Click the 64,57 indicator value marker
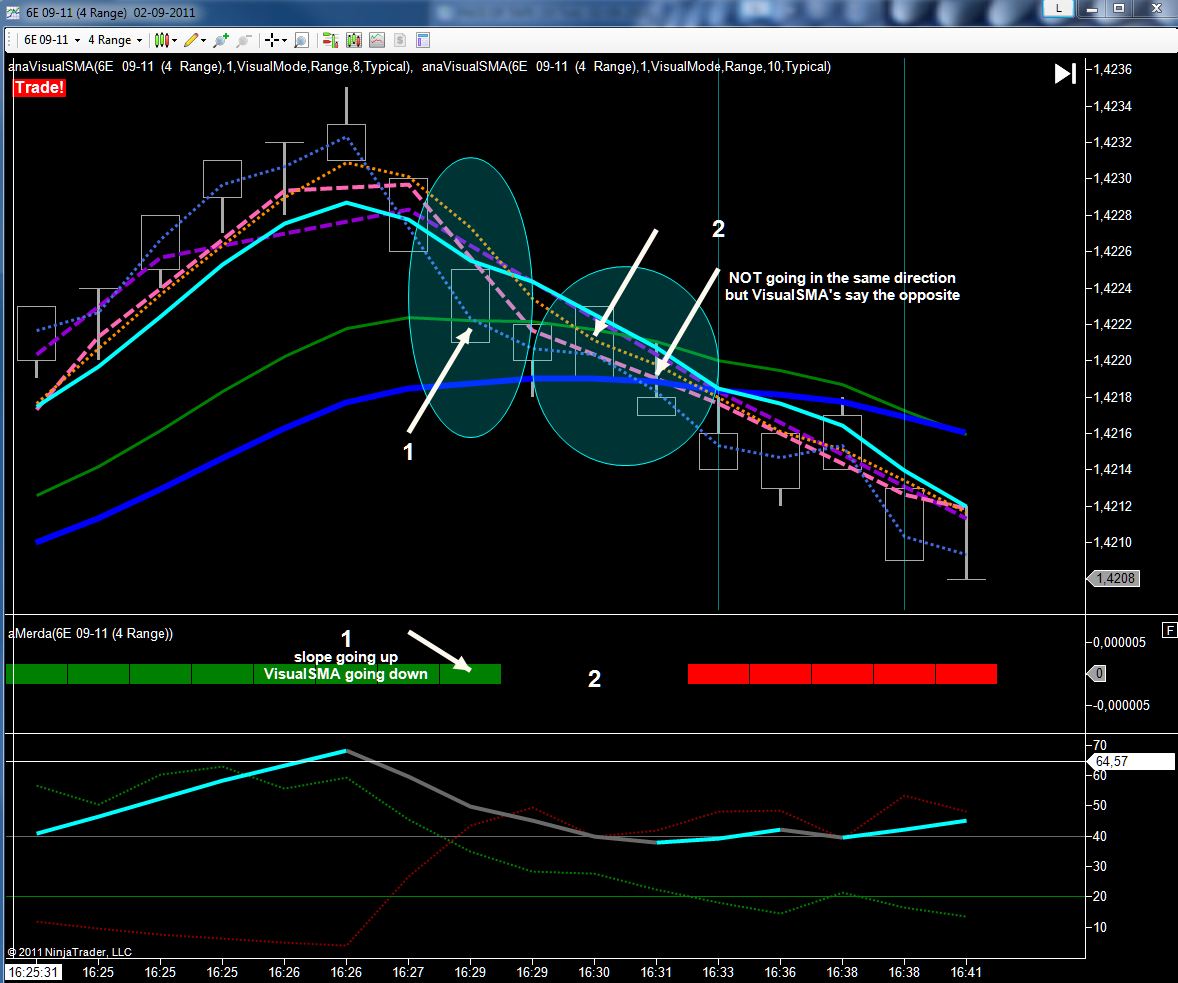 (x=1131, y=761)
